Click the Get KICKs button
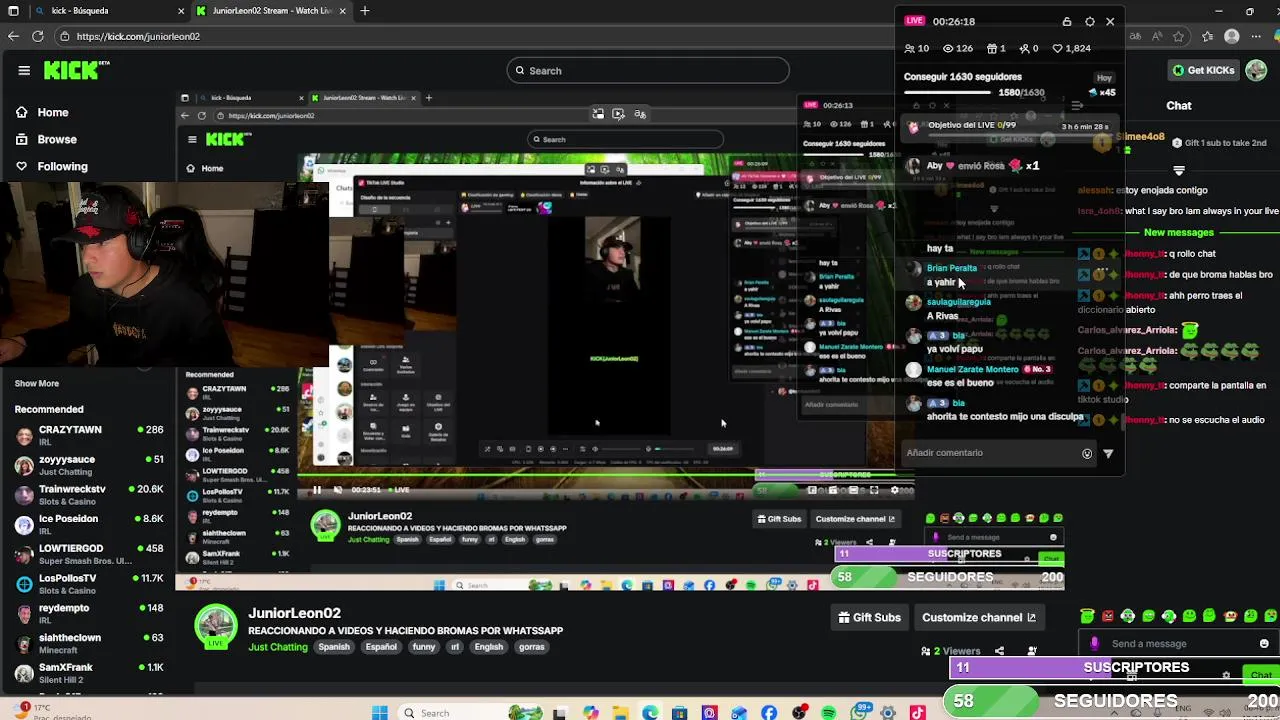 pos(1203,70)
